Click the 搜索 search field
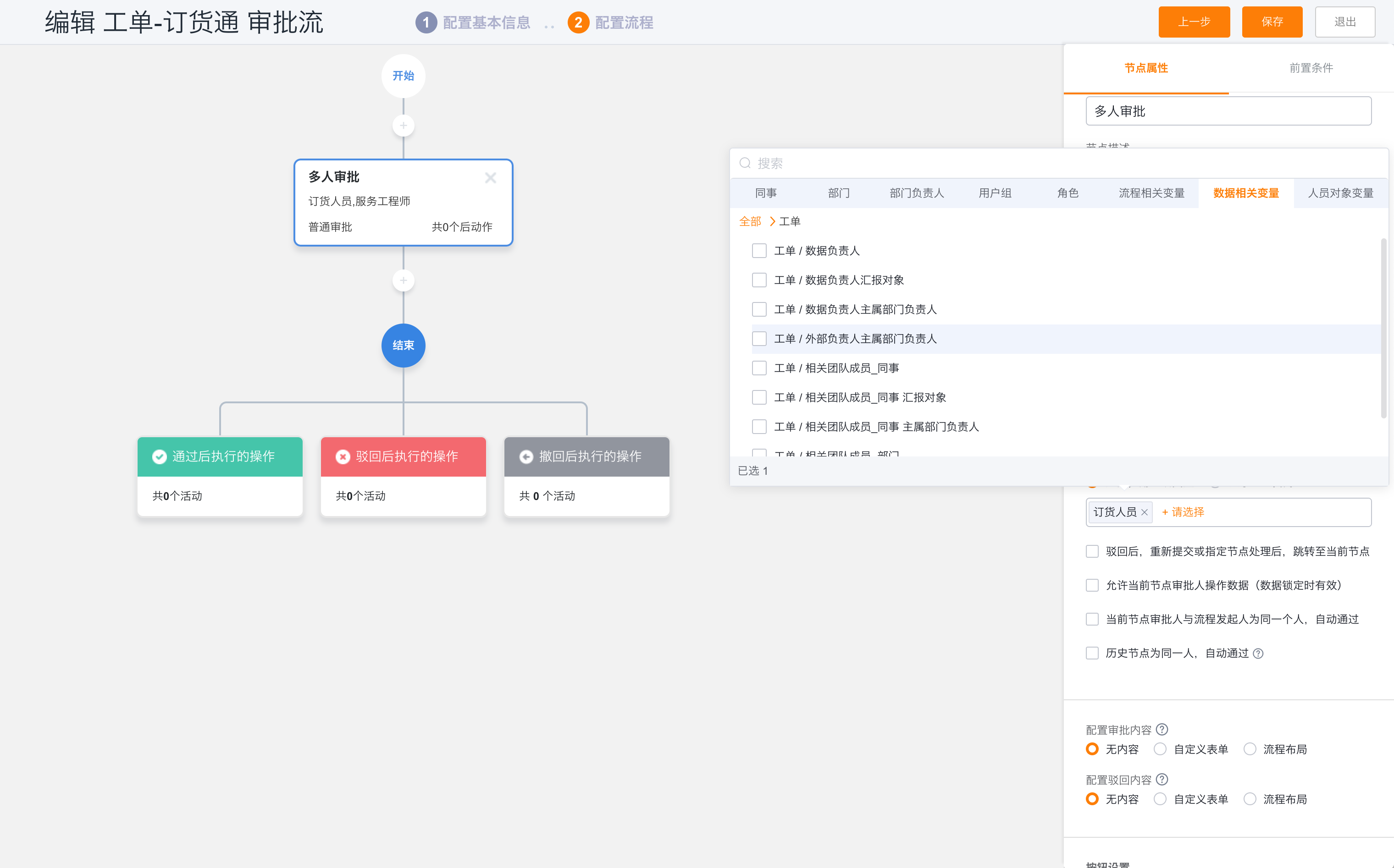This screenshot has width=1394, height=868. tap(1058, 163)
